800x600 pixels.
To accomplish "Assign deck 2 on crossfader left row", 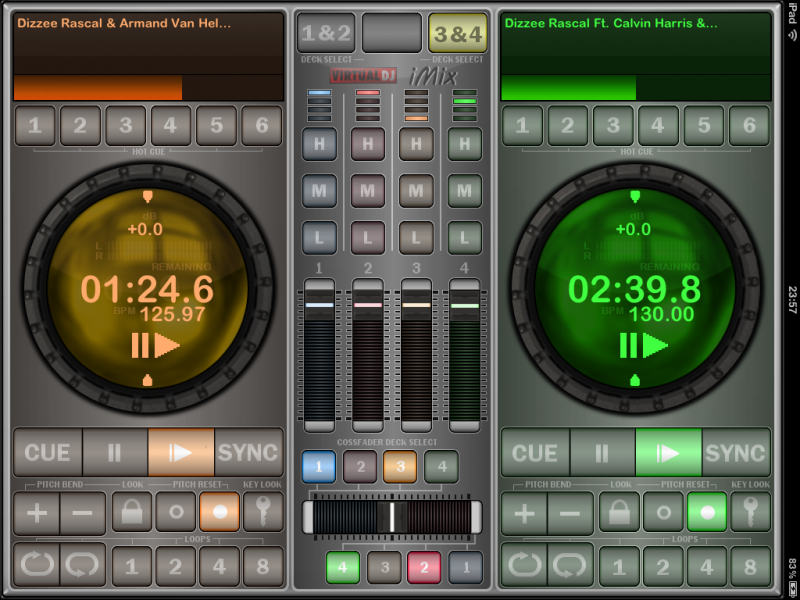I will tap(360, 466).
